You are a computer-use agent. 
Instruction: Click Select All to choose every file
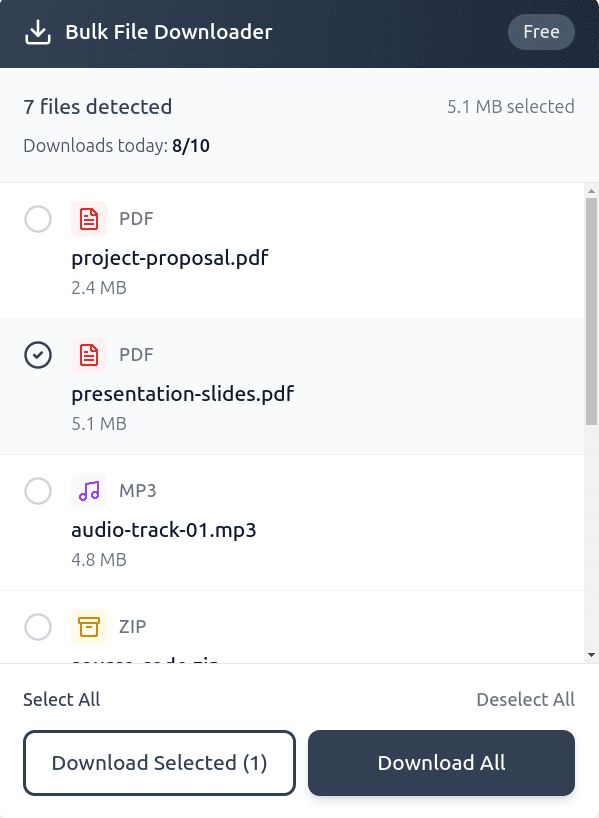tap(61, 699)
